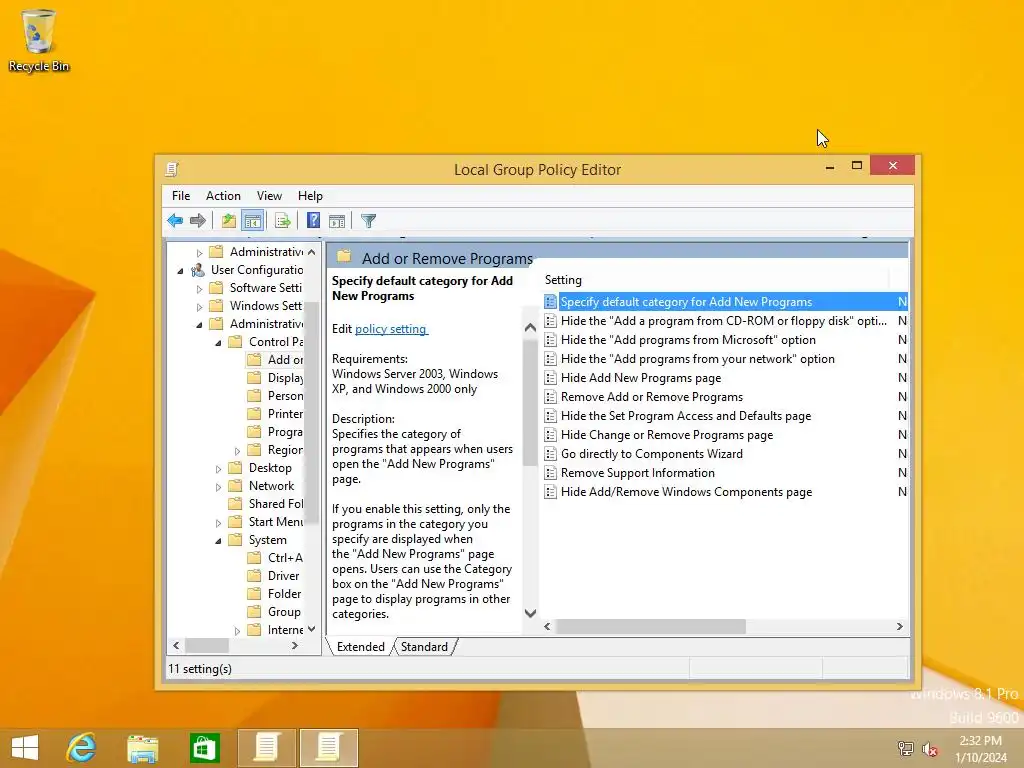Select Hide Add/Remove Windows Components page

coord(686,492)
